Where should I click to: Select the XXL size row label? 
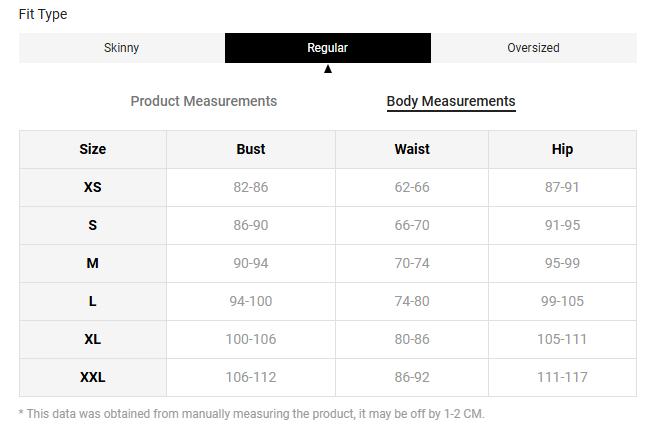93,377
